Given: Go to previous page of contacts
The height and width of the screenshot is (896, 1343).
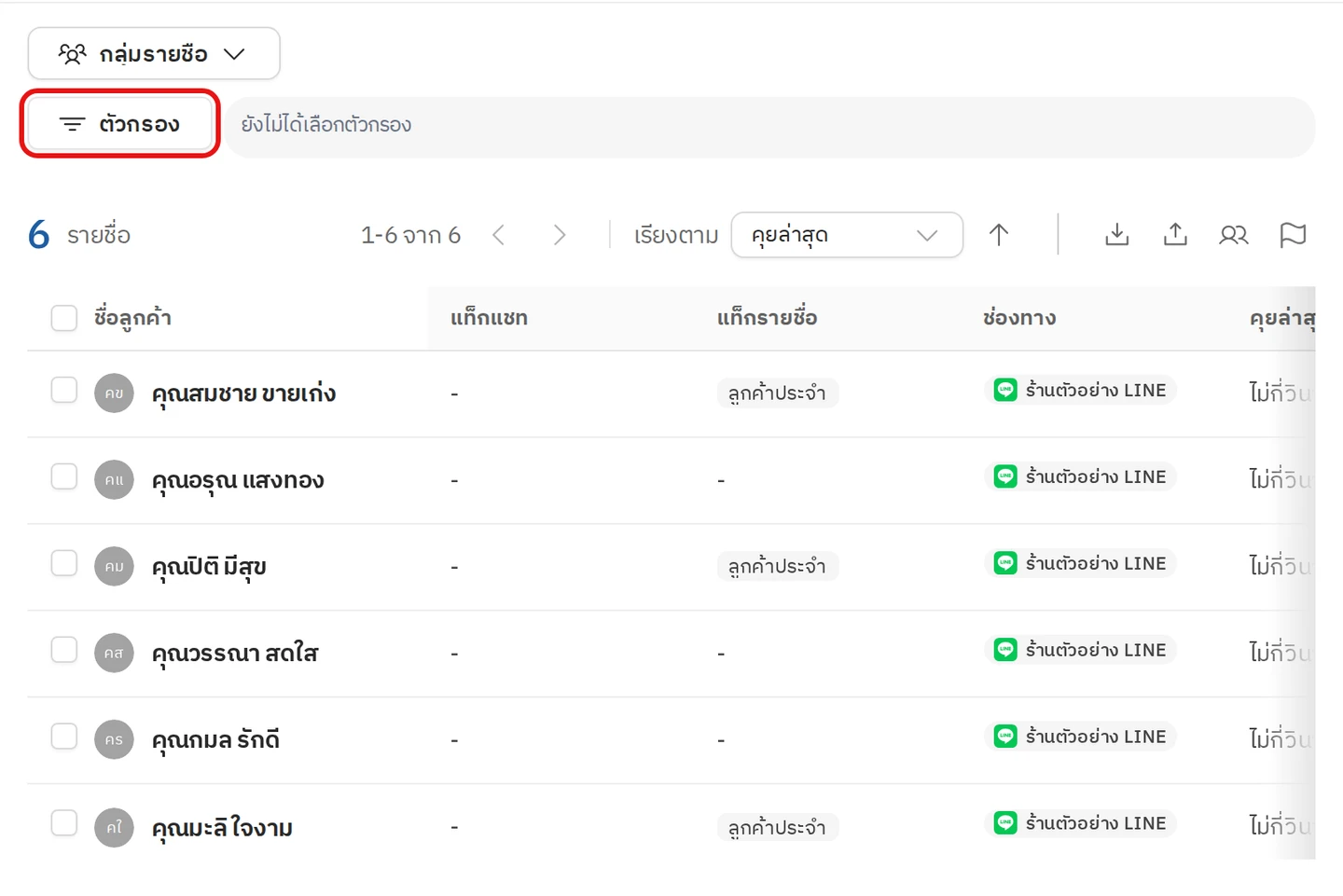Looking at the screenshot, I should click(x=499, y=235).
